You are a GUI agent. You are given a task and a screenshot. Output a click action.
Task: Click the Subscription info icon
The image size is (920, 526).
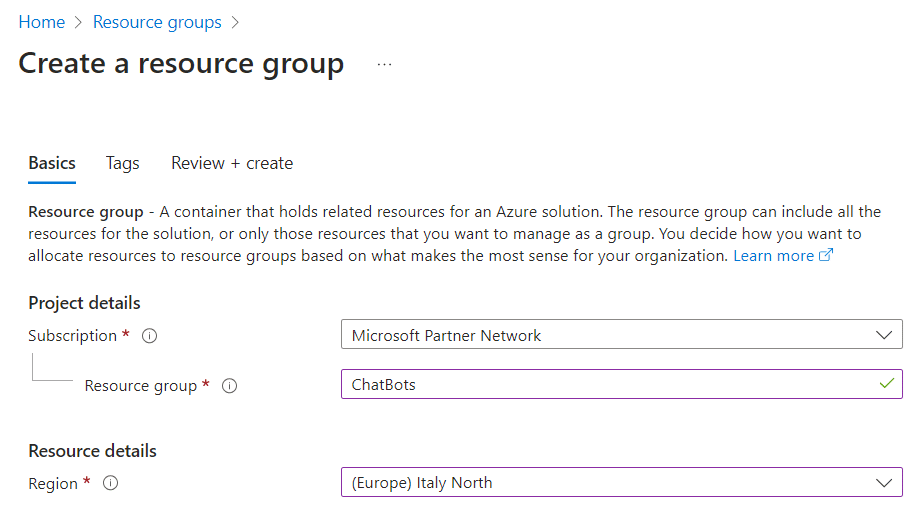[150, 336]
